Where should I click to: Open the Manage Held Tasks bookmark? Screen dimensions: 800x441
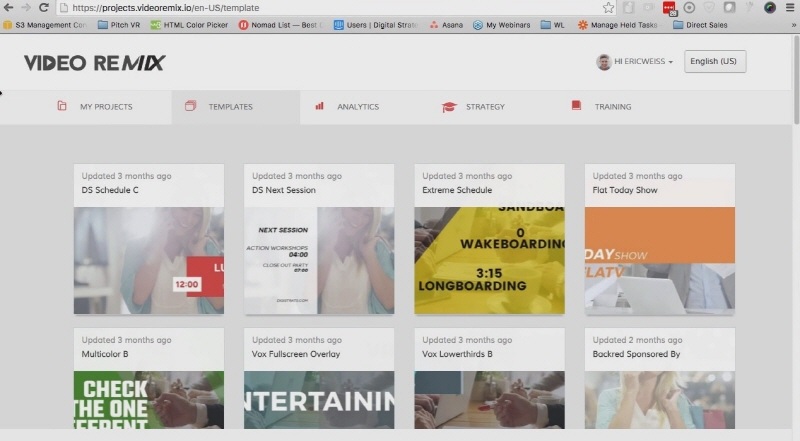618,25
